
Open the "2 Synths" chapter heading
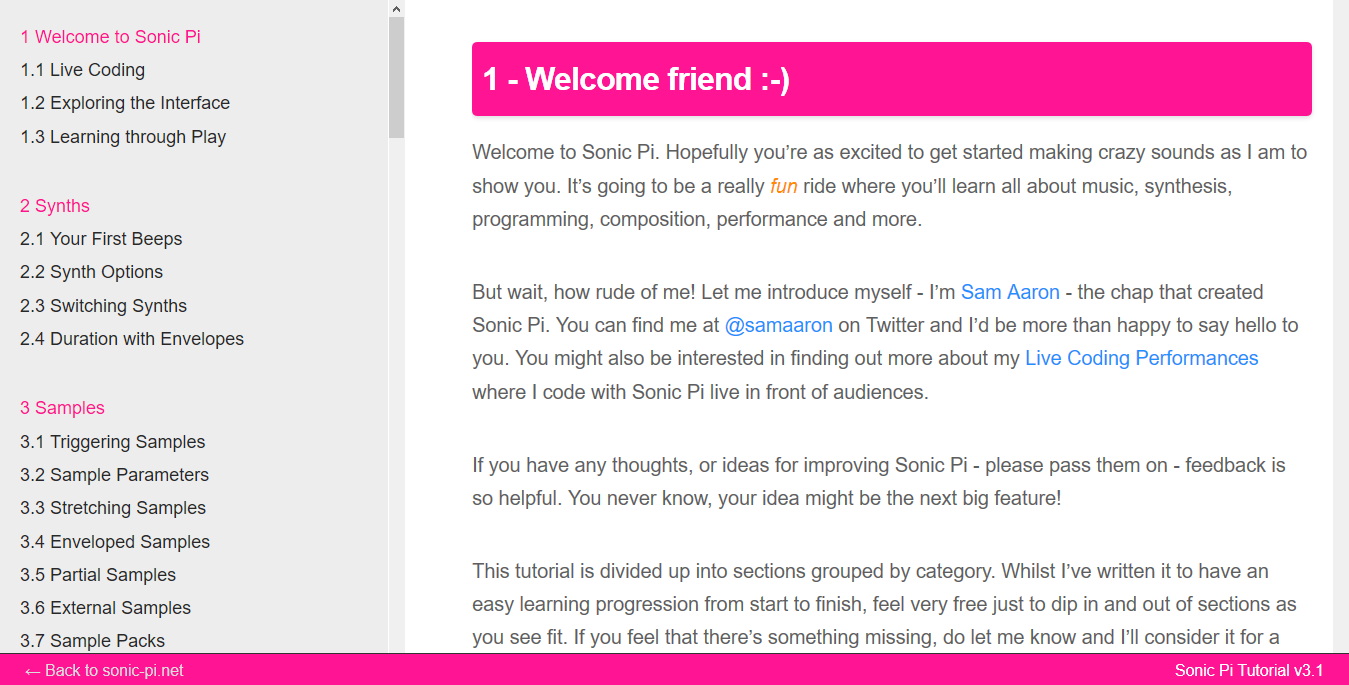tap(55, 205)
